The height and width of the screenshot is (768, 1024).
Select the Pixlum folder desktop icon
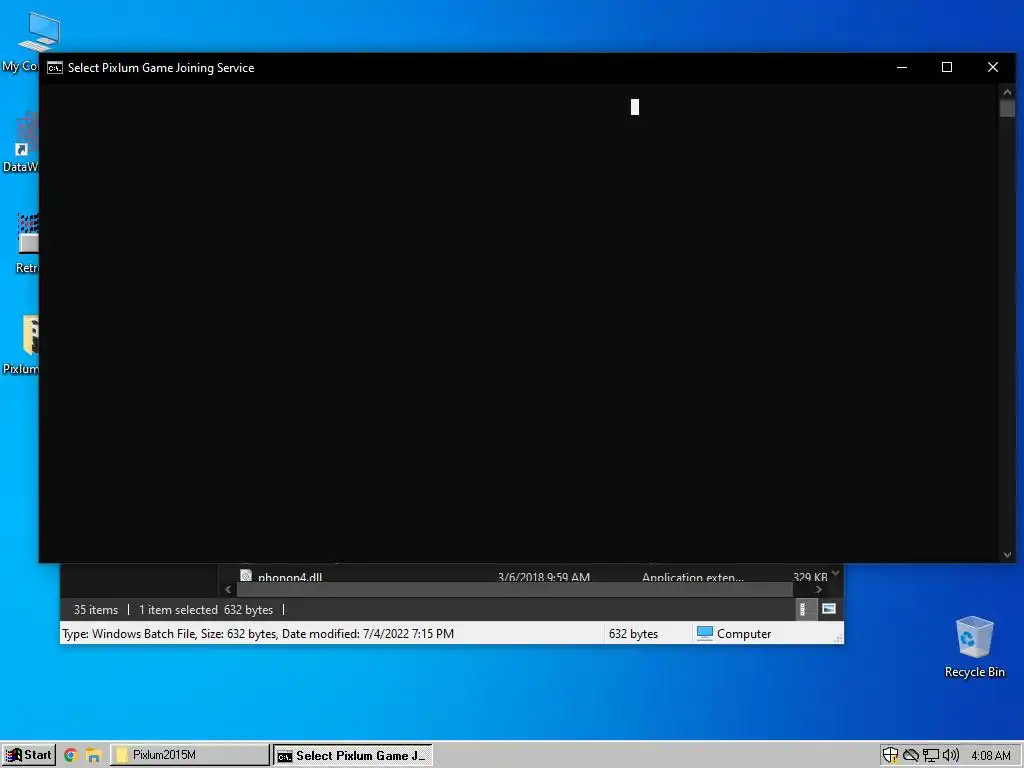(21, 345)
